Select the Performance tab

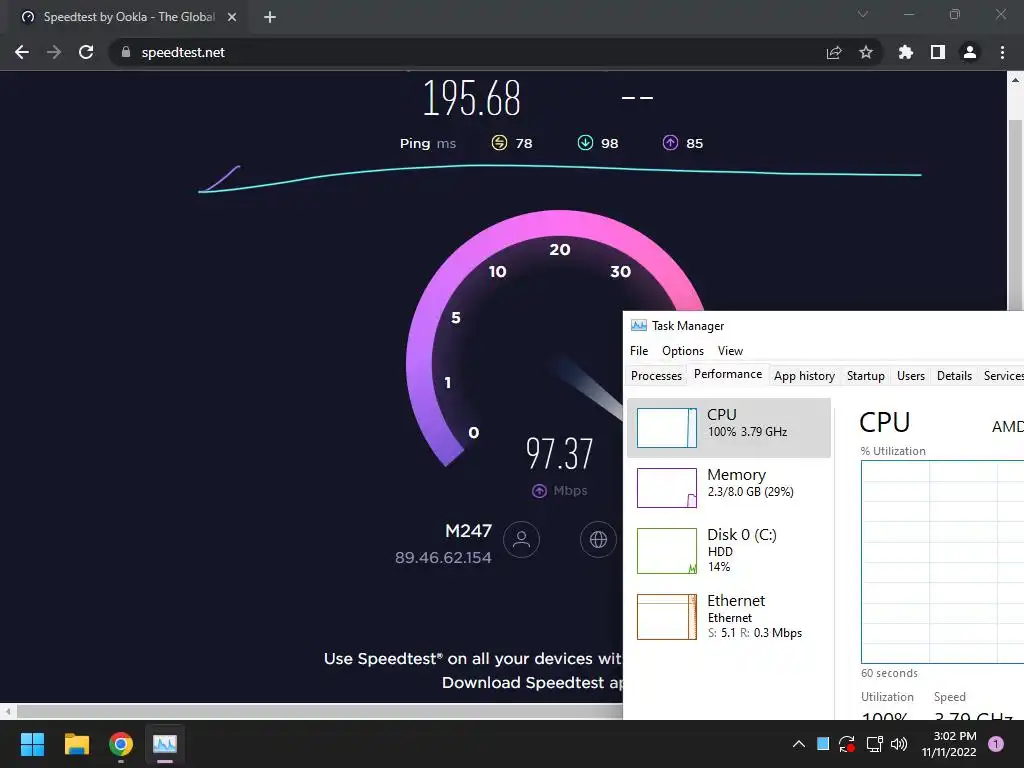pos(728,374)
